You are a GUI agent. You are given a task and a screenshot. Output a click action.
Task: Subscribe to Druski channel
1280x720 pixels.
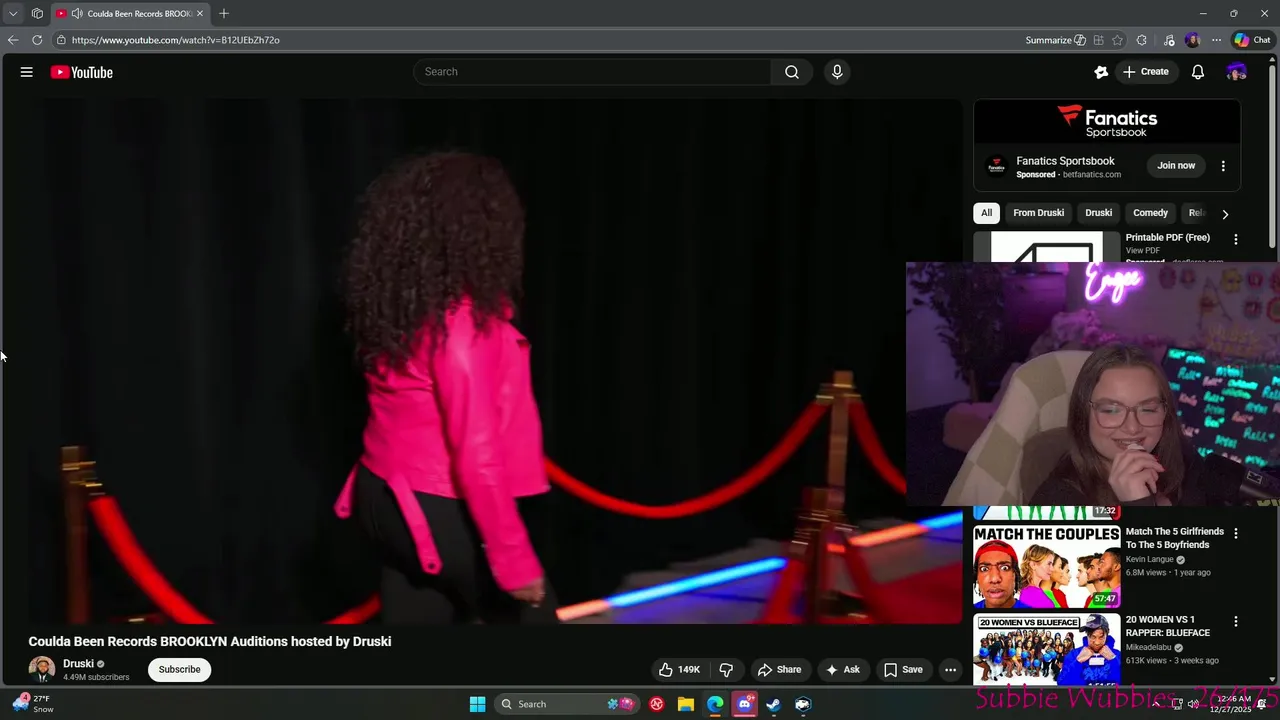[x=180, y=670]
